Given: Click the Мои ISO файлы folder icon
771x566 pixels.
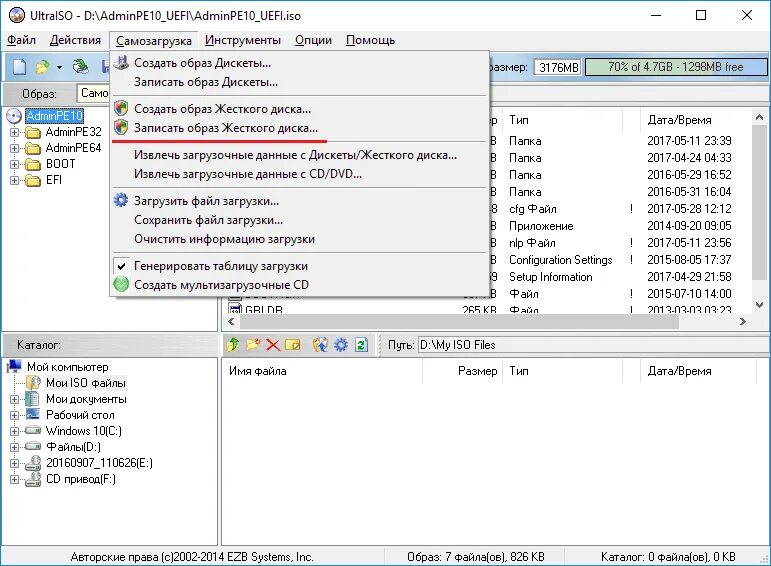Looking at the screenshot, I should click(33, 383).
